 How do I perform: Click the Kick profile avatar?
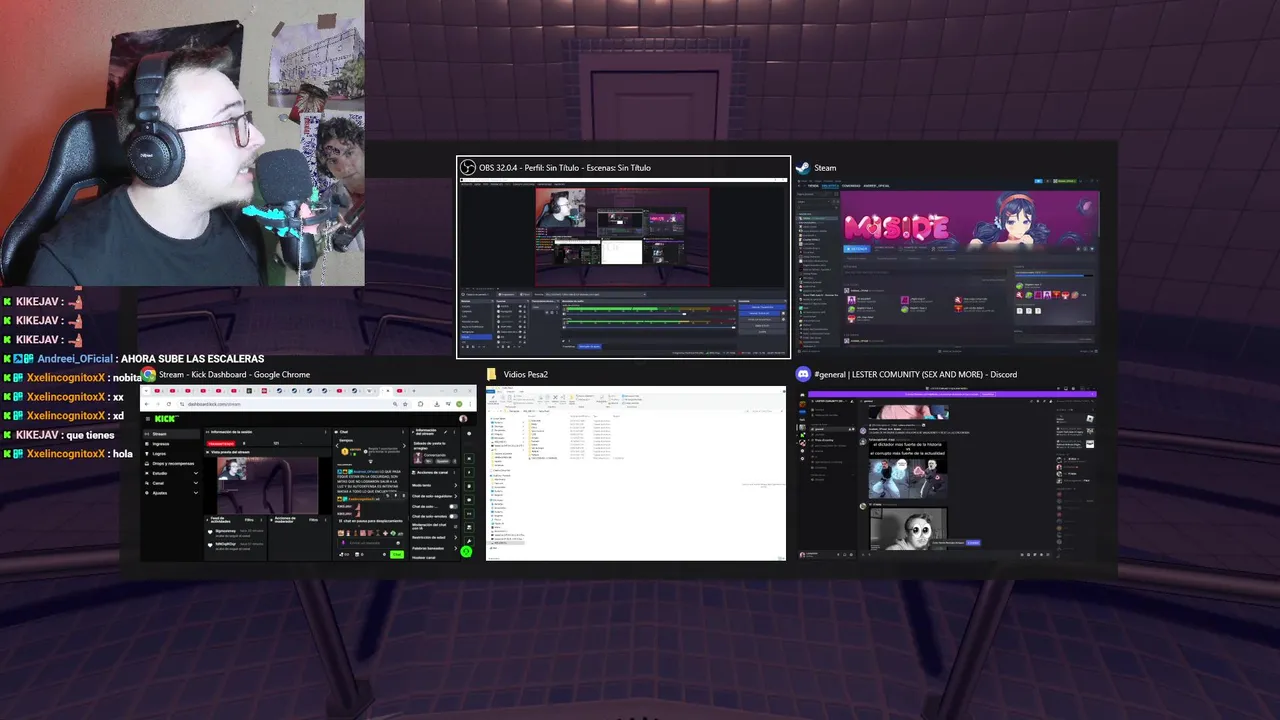coord(463,419)
